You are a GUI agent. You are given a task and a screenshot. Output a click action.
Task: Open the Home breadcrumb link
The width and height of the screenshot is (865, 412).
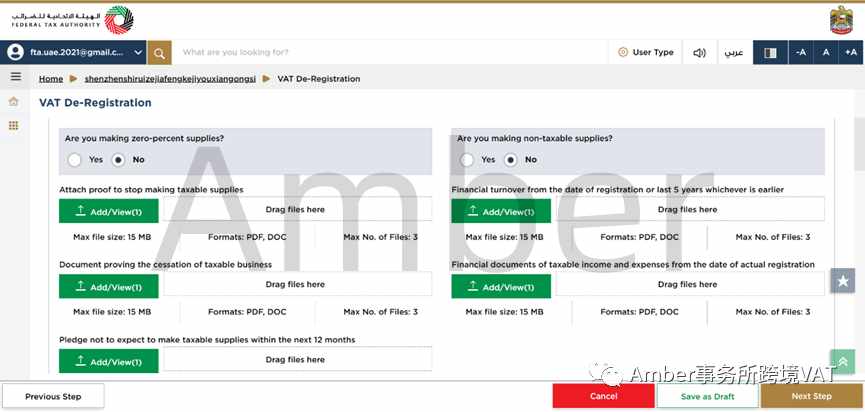coord(51,79)
